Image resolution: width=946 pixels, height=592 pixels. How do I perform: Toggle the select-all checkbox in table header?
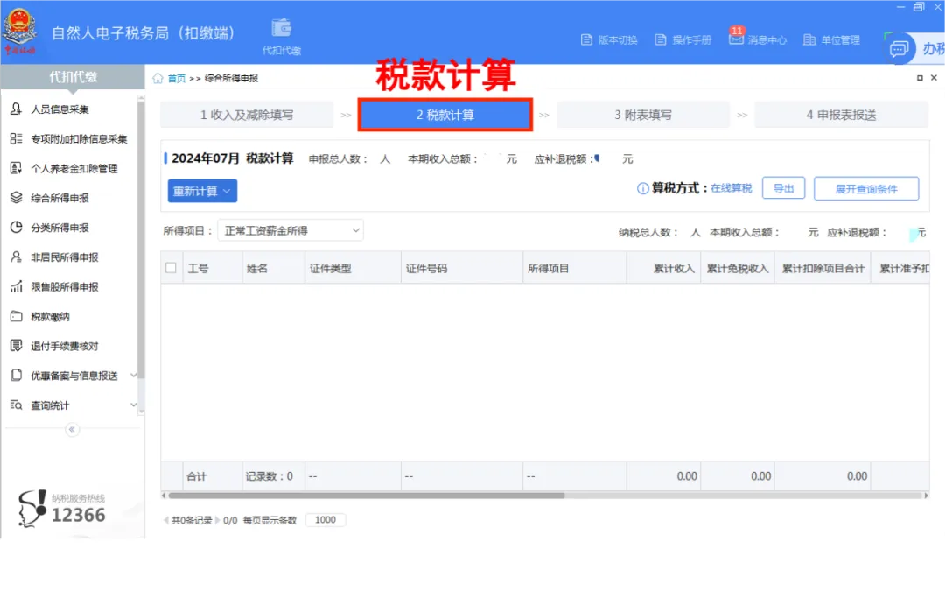click(171, 268)
